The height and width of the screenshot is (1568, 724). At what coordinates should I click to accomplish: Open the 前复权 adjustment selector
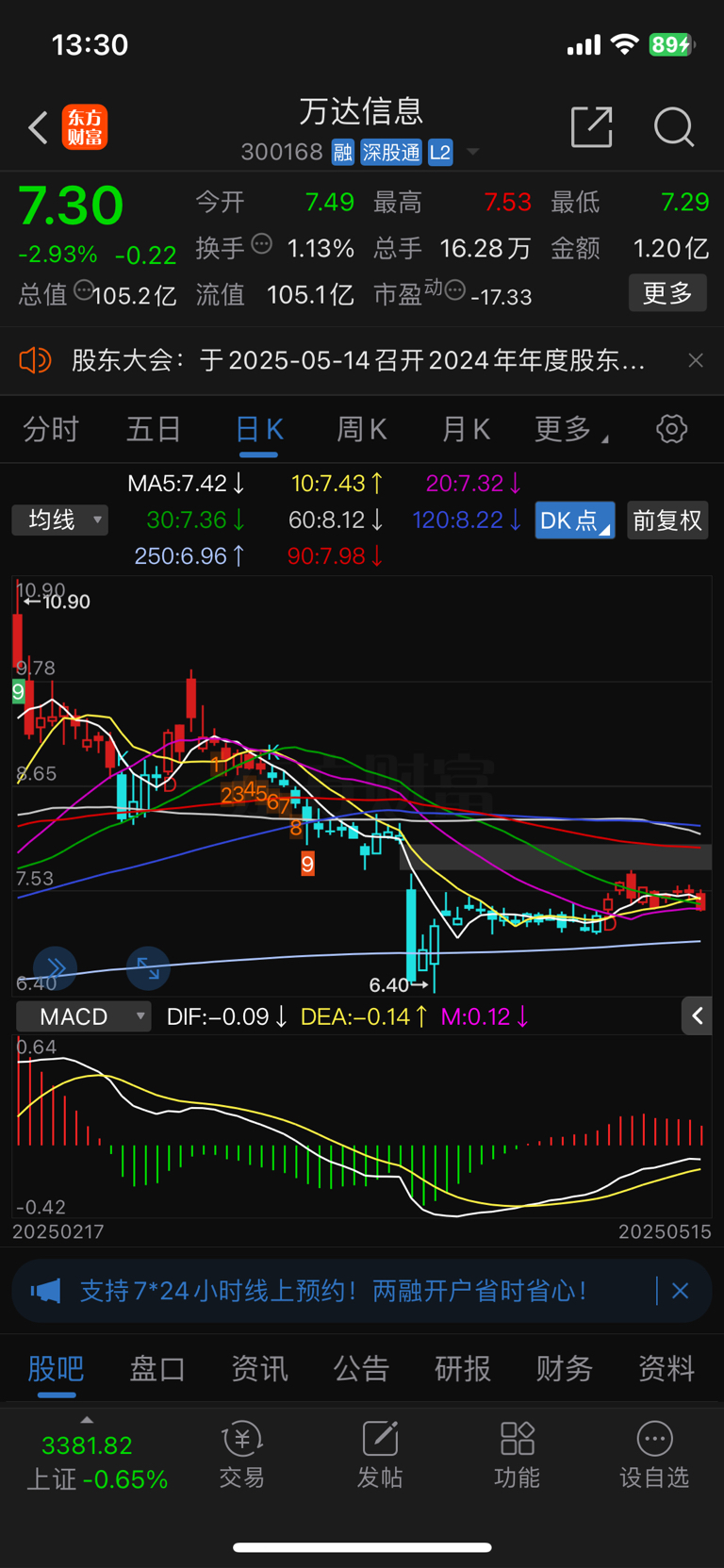click(667, 520)
